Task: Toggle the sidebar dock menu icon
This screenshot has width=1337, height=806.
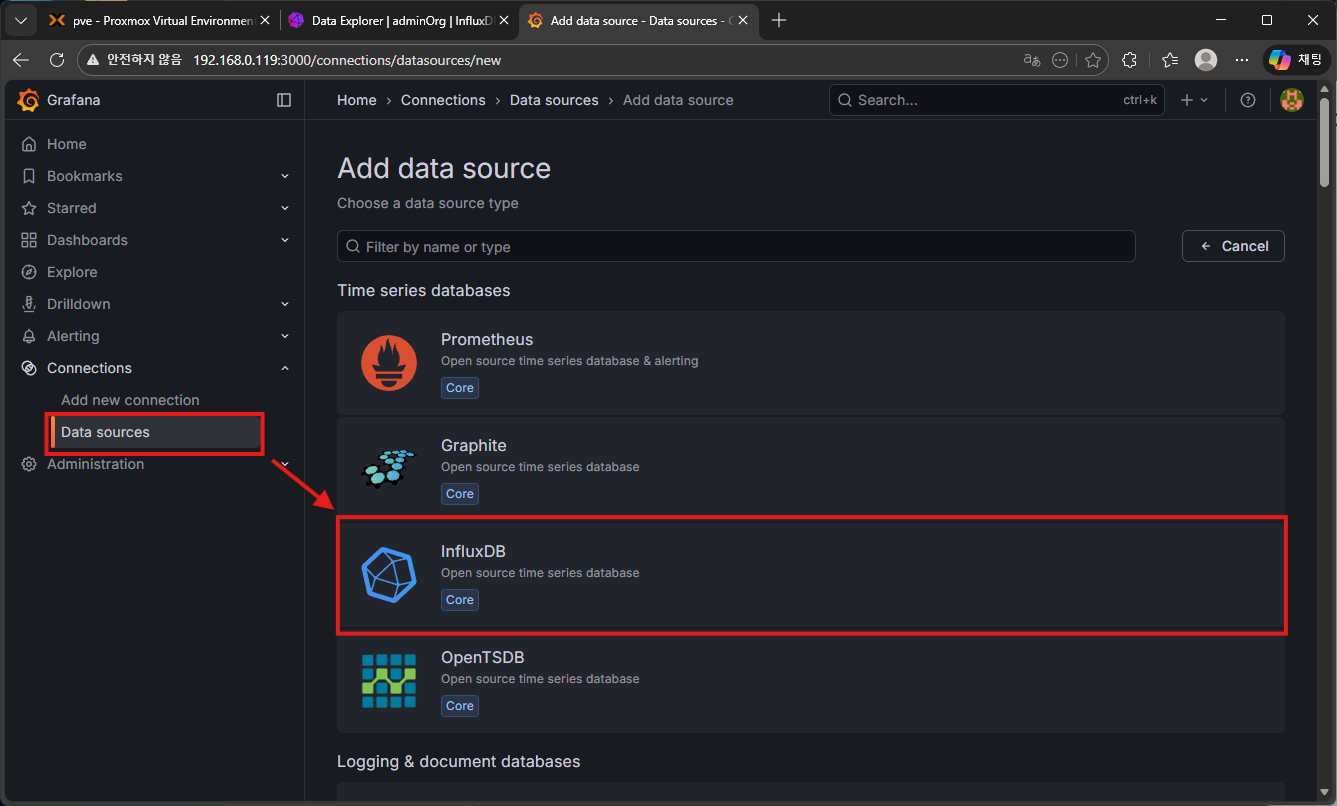Action: coord(284,100)
